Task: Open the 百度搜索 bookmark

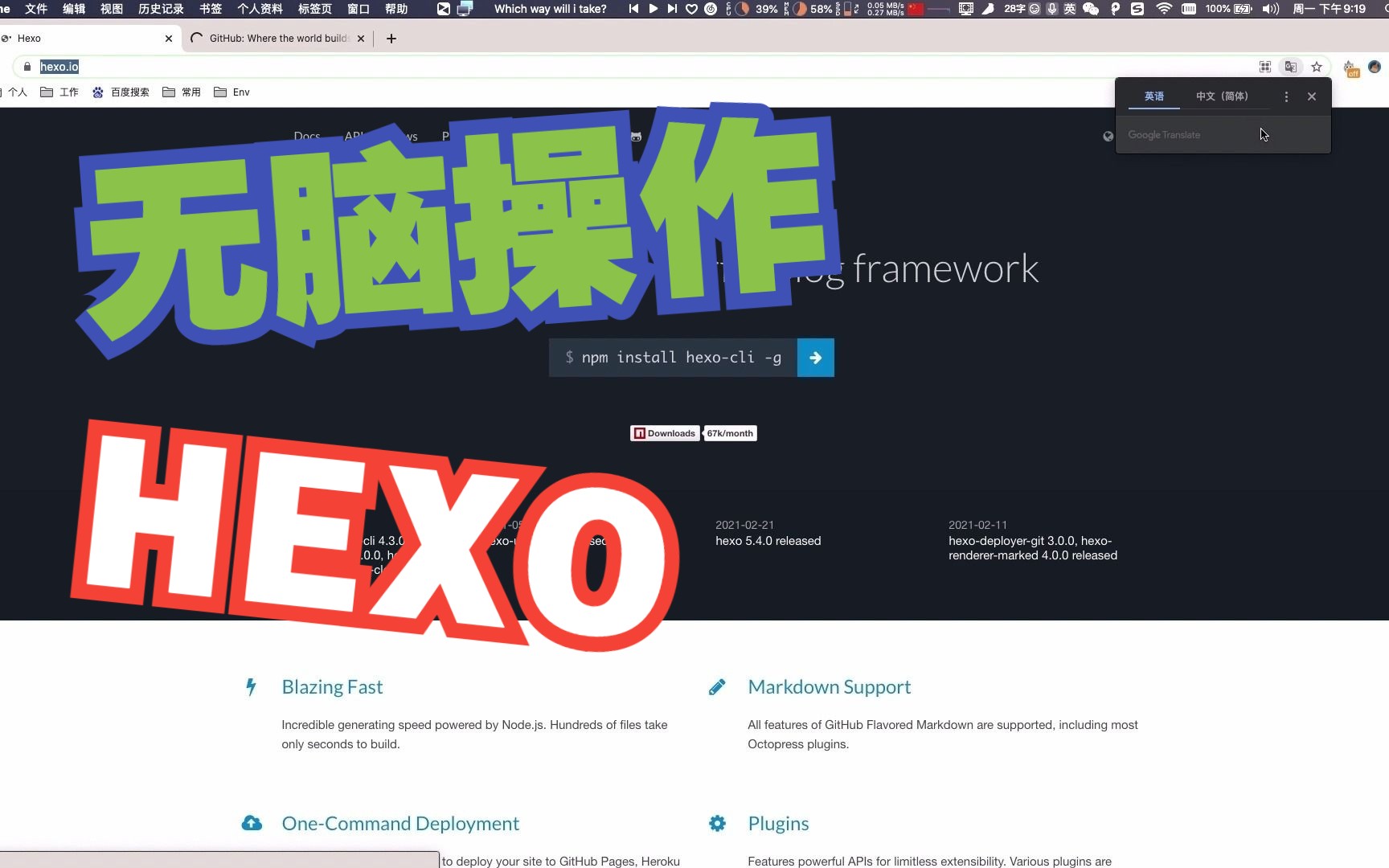Action: (x=121, y=92)
